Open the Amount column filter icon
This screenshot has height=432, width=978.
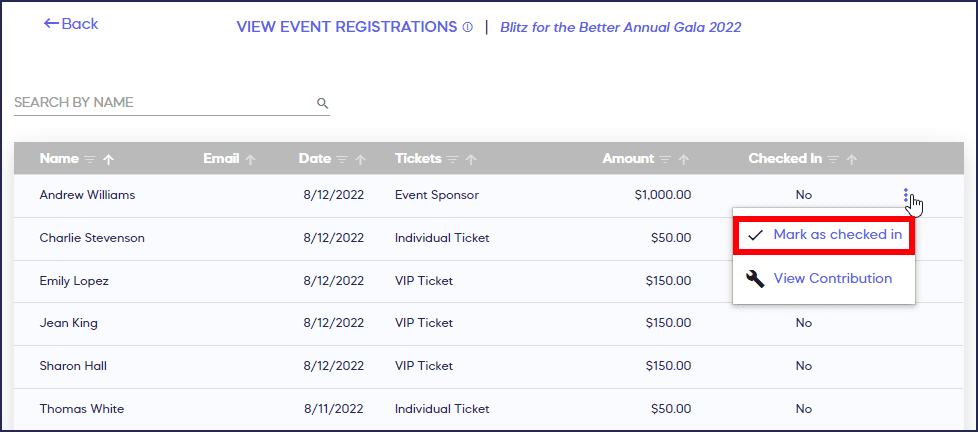pyautogui.click(x=665, y=159)
